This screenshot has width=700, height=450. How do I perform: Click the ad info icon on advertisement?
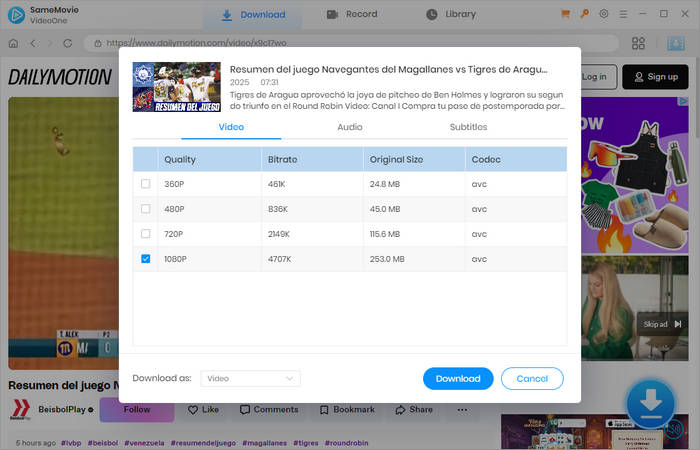point(683,102)
